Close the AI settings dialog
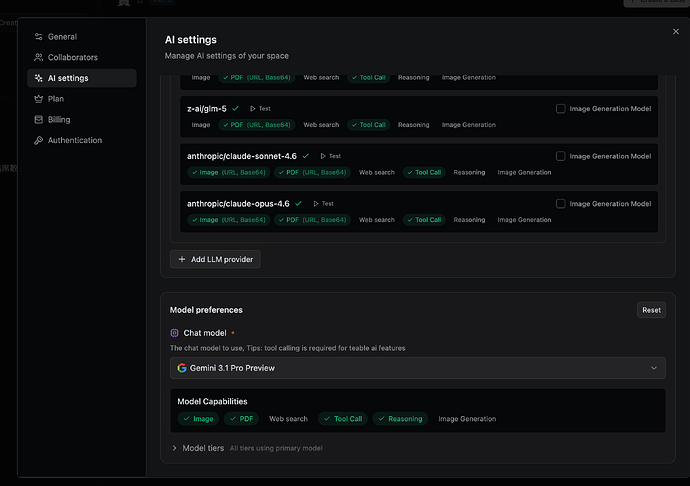 [x=676, y=32]
